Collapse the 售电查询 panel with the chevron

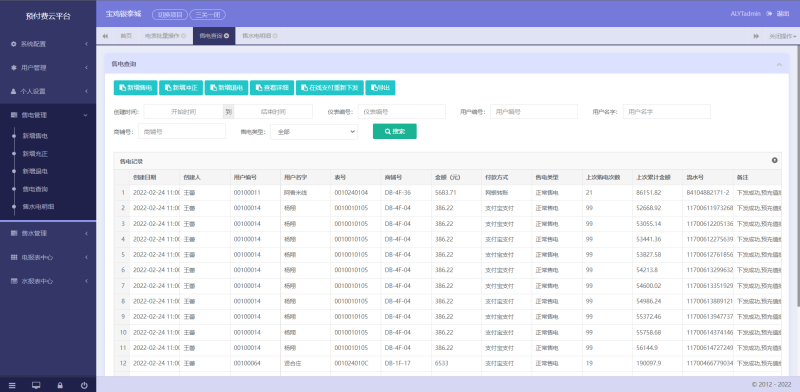click(779, 64)
